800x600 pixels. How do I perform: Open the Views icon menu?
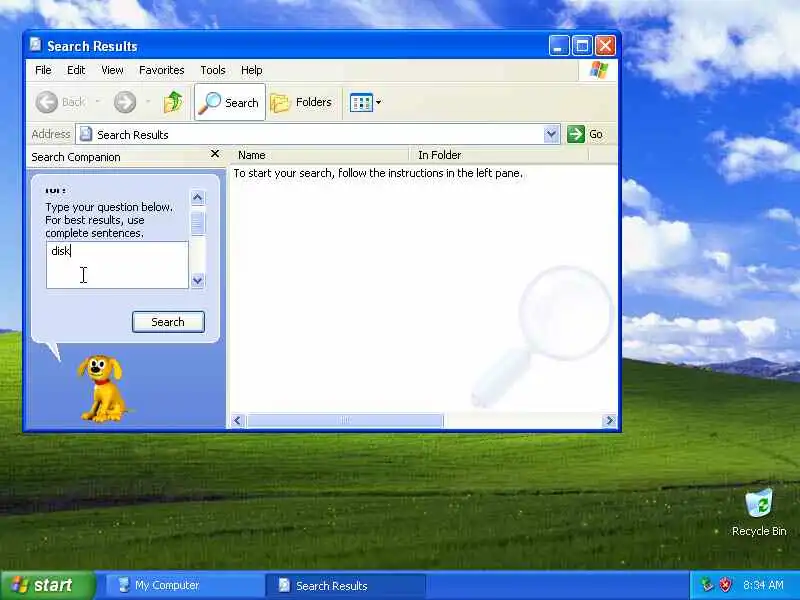[362, 103]
